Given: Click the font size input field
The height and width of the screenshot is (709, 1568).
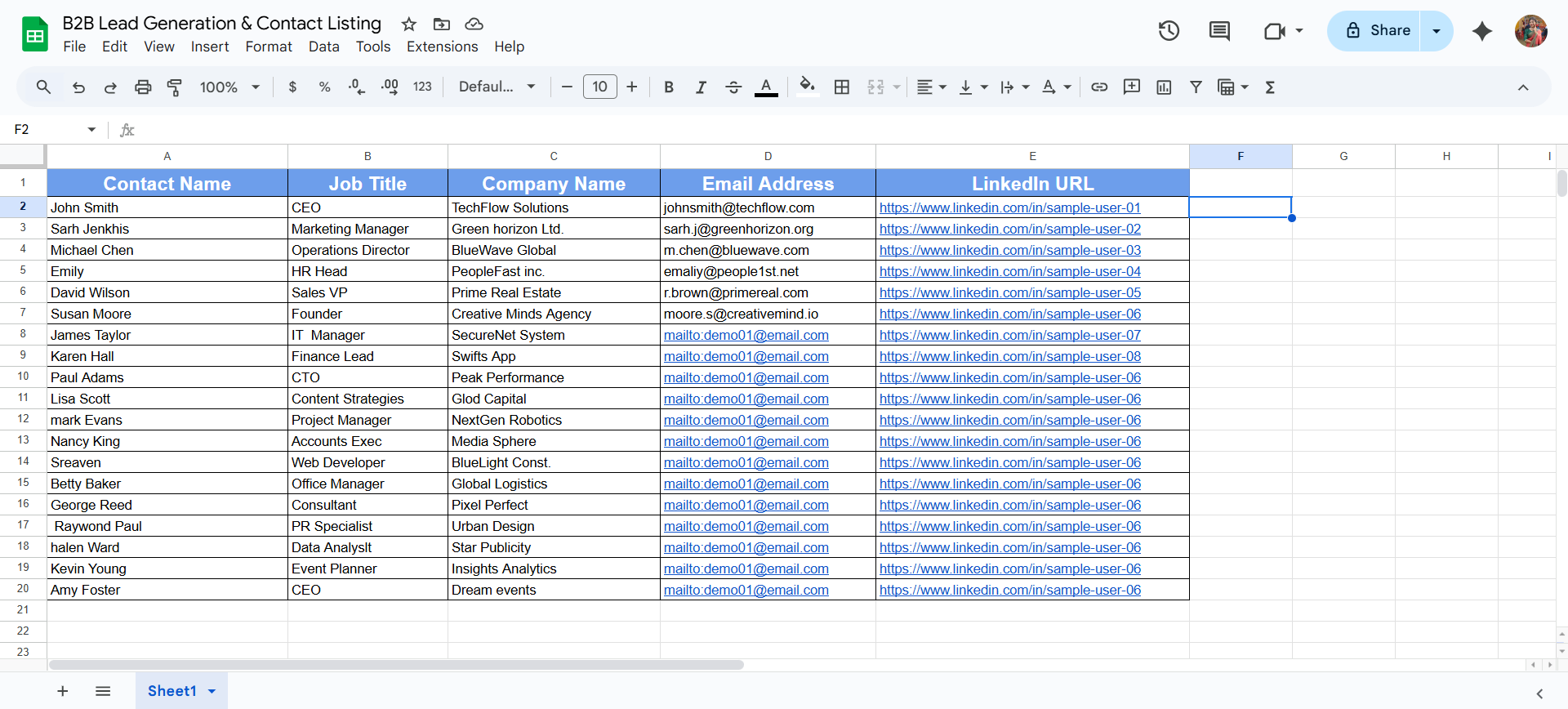Looking at the screenshot, I should pyautogui.click(x=600, y=87).
